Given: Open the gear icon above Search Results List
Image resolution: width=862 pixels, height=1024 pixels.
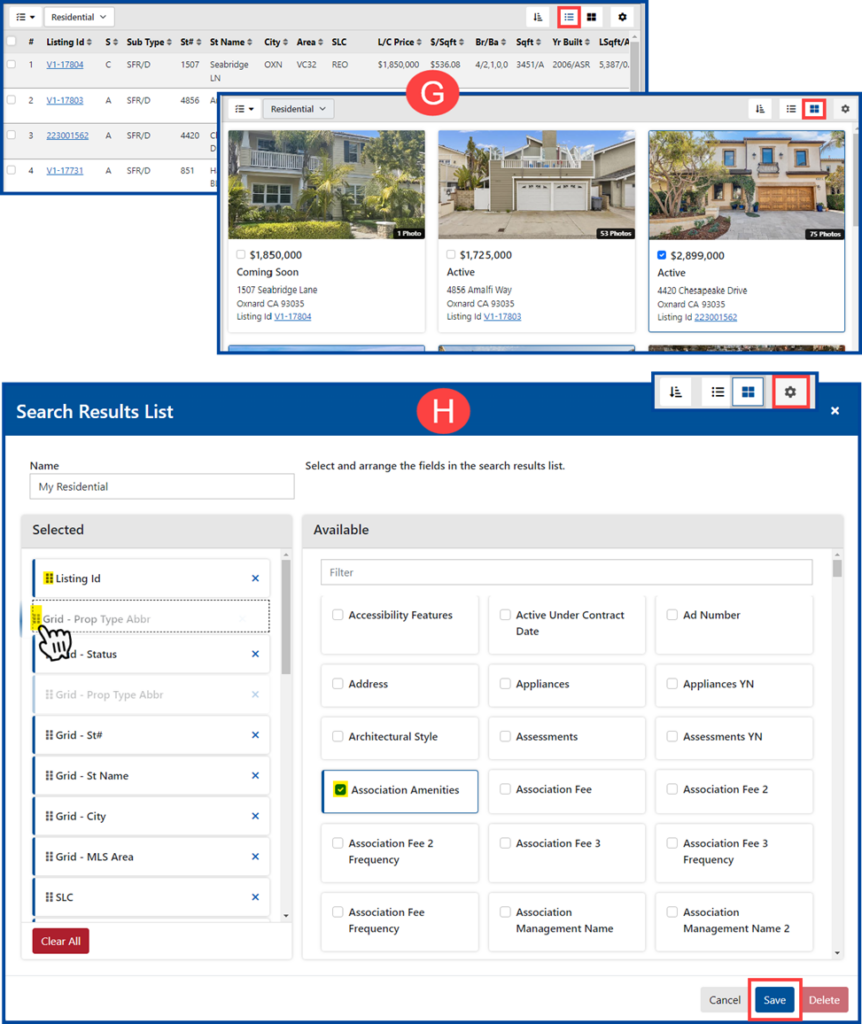Looking at the screenshot, I should point(790,392).
